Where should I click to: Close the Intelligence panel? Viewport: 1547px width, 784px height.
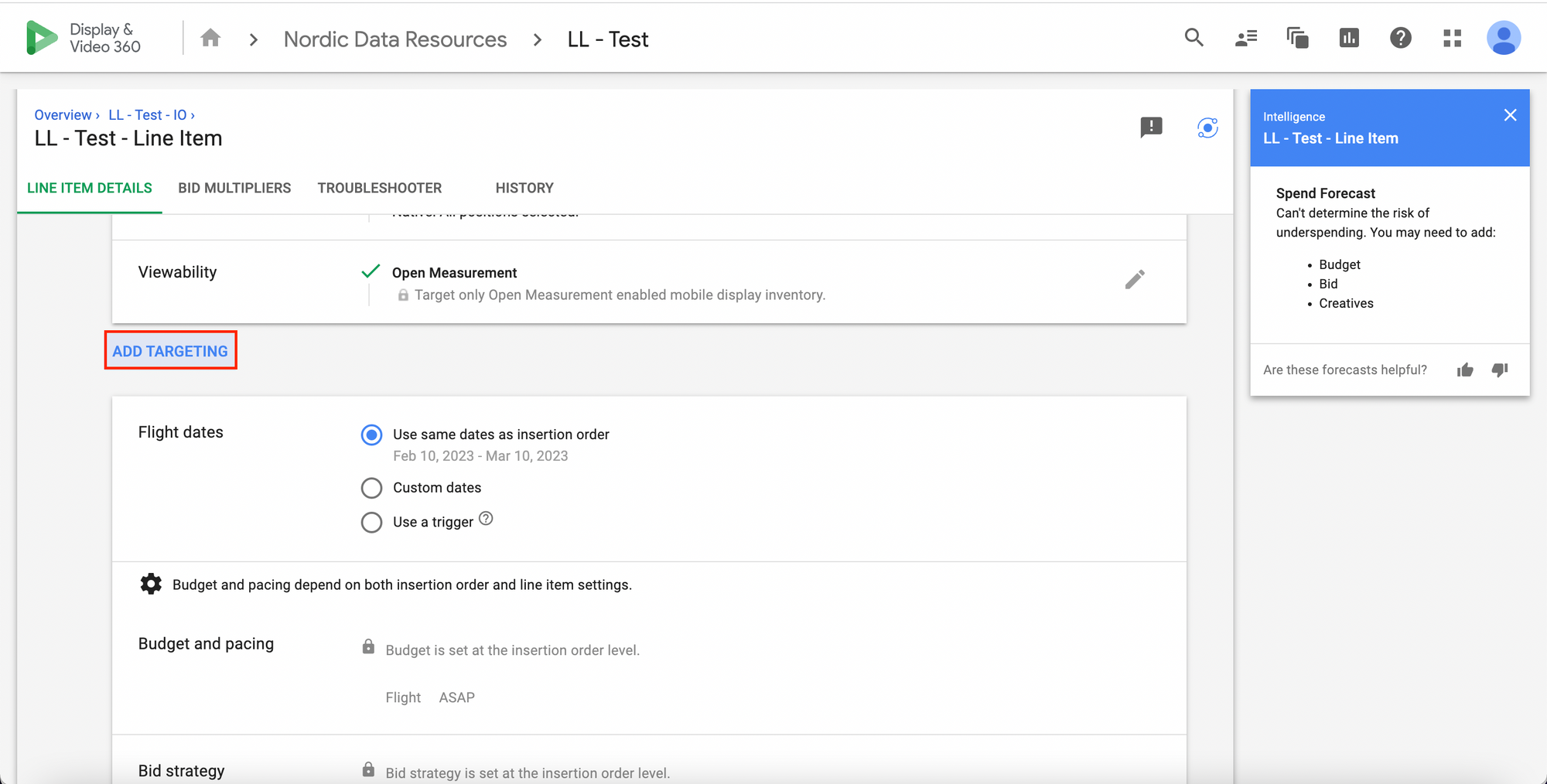[1510, 115]
